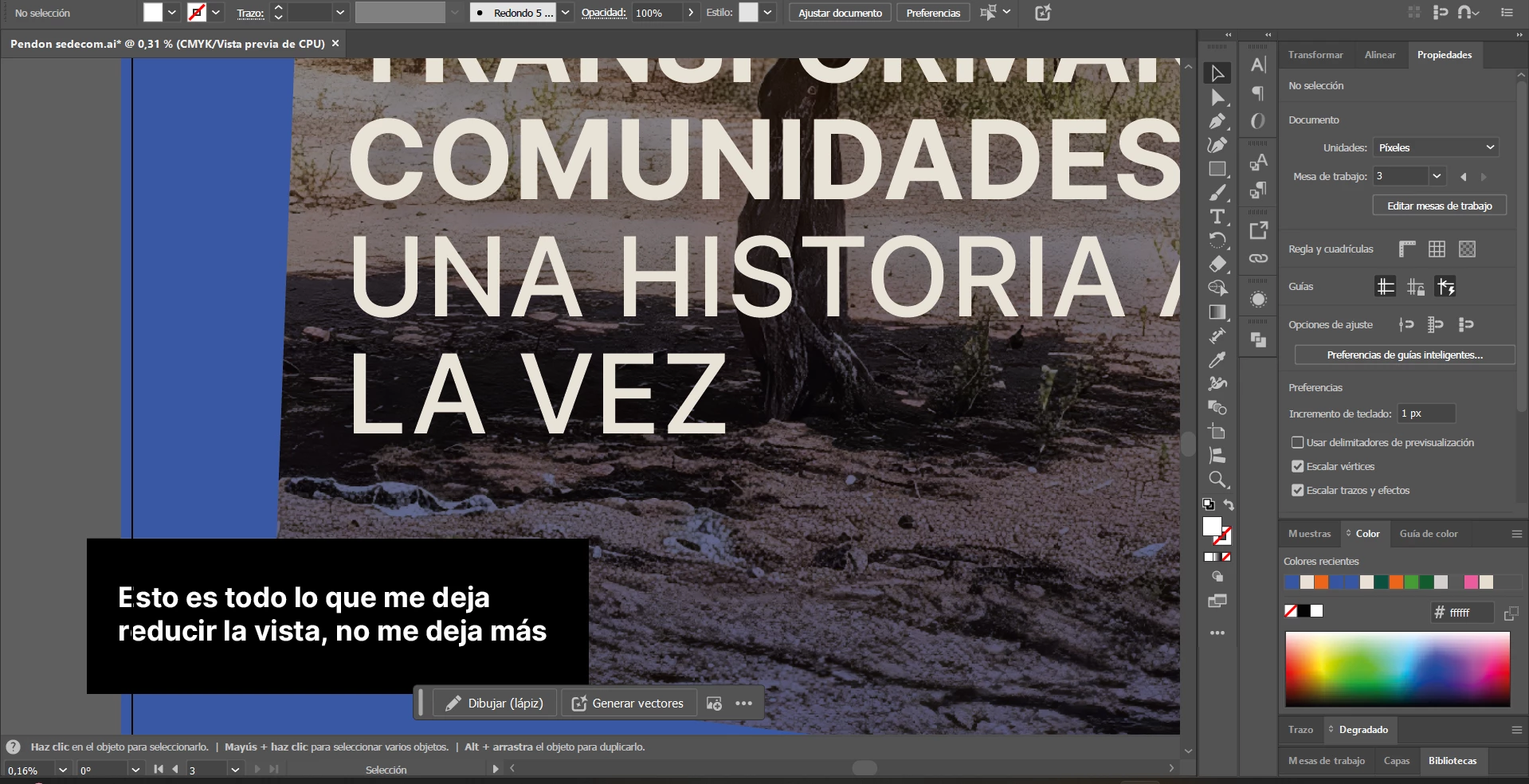Switch to the Muestras tab

1309,534
